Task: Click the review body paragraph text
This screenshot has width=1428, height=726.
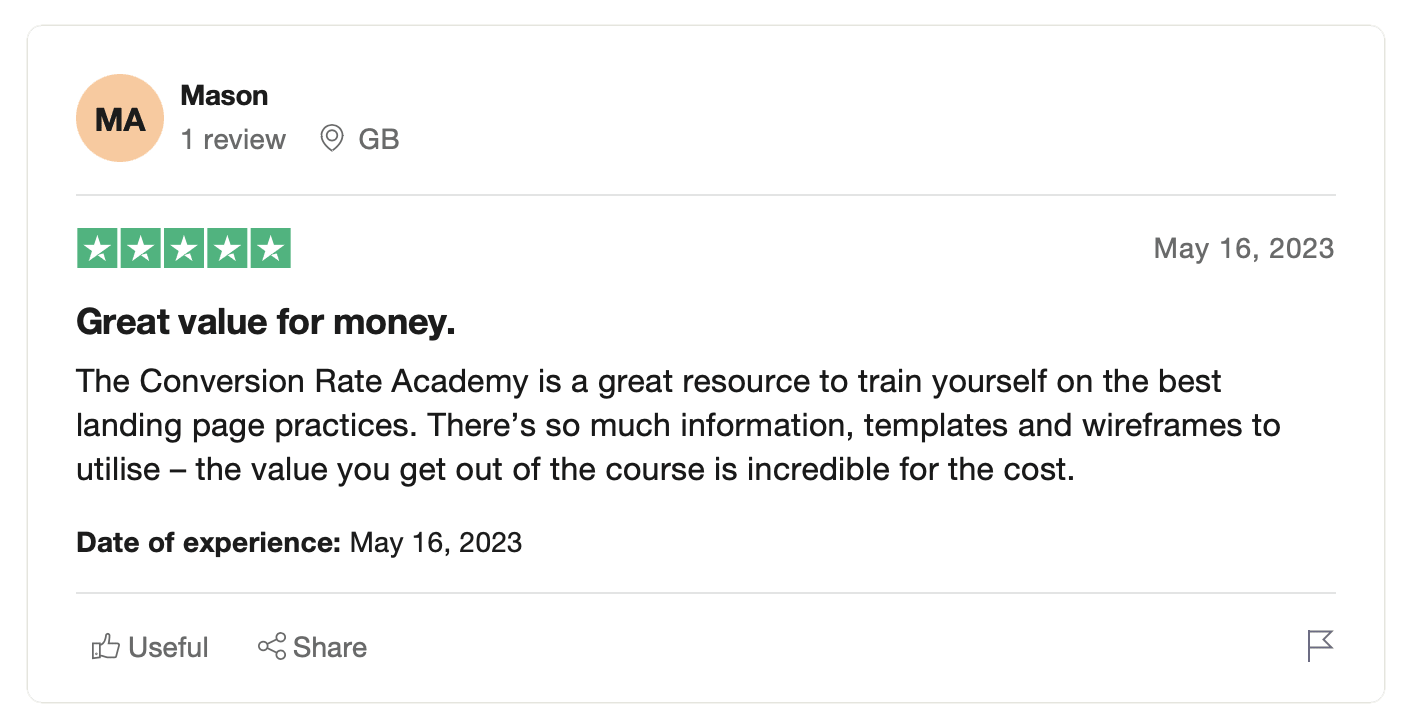Action: 677,425
